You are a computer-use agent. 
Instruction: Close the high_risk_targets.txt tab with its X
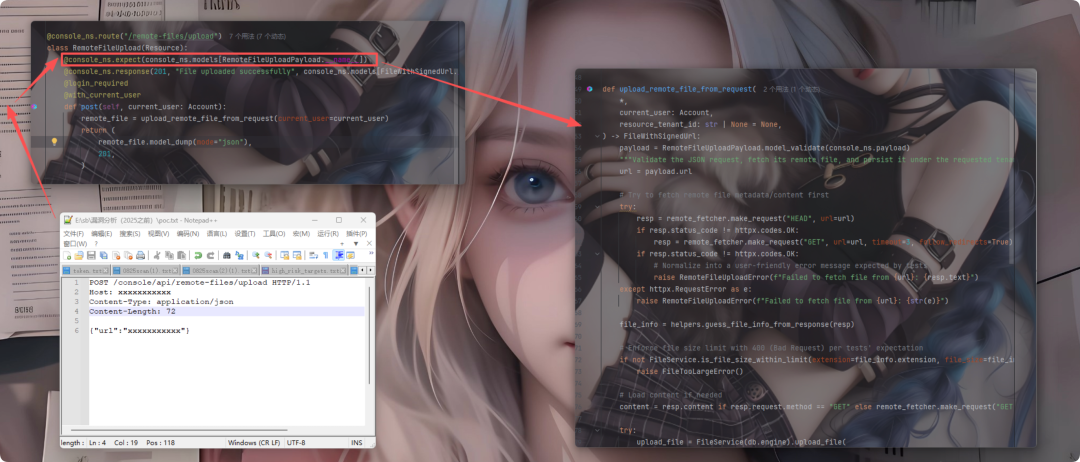point(343,270)
